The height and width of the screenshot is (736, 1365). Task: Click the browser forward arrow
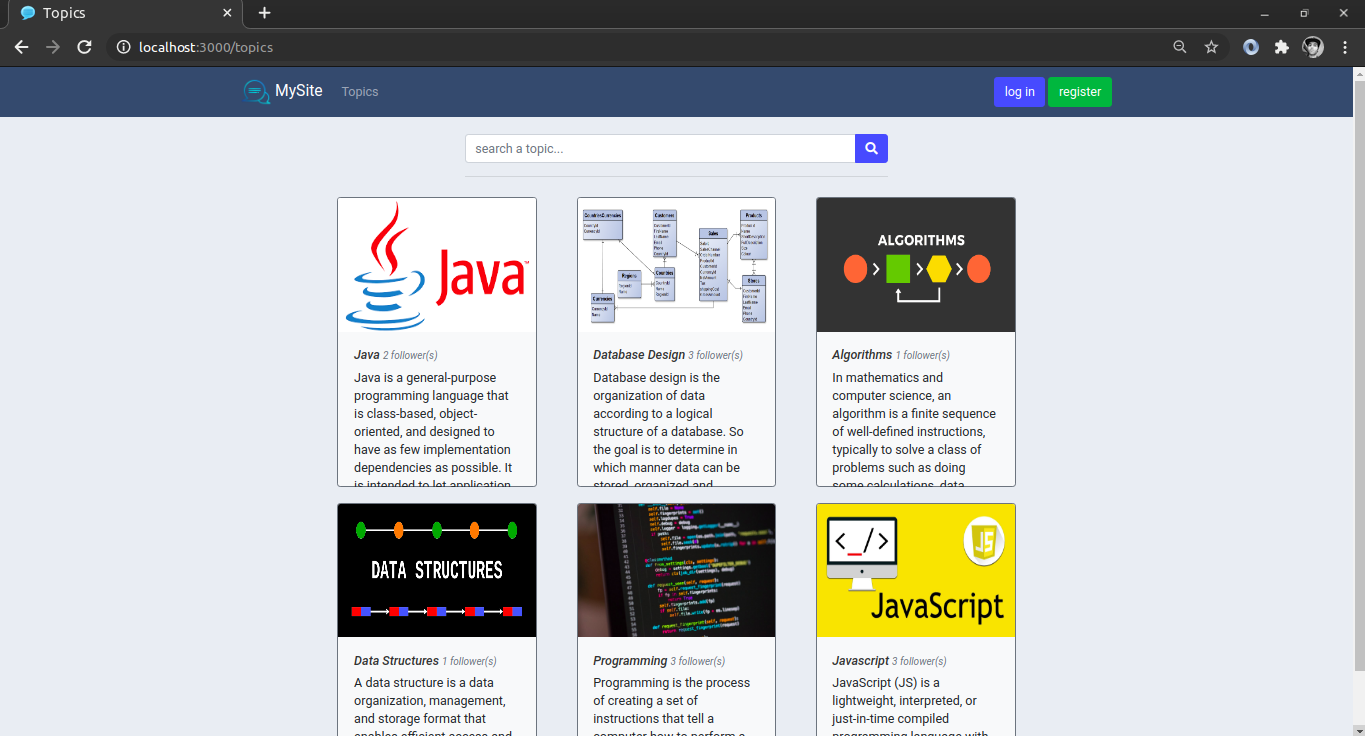53,47
